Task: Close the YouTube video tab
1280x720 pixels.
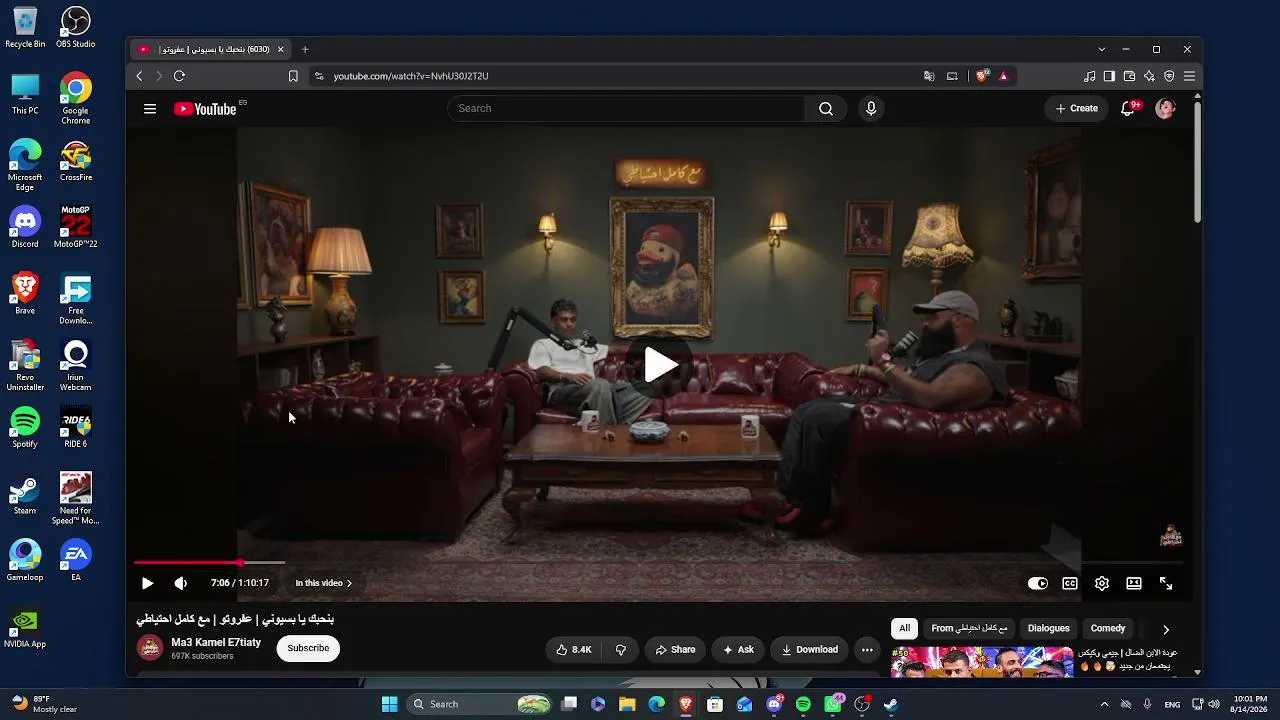Action: pyautogui.click(x=281, y=49)
